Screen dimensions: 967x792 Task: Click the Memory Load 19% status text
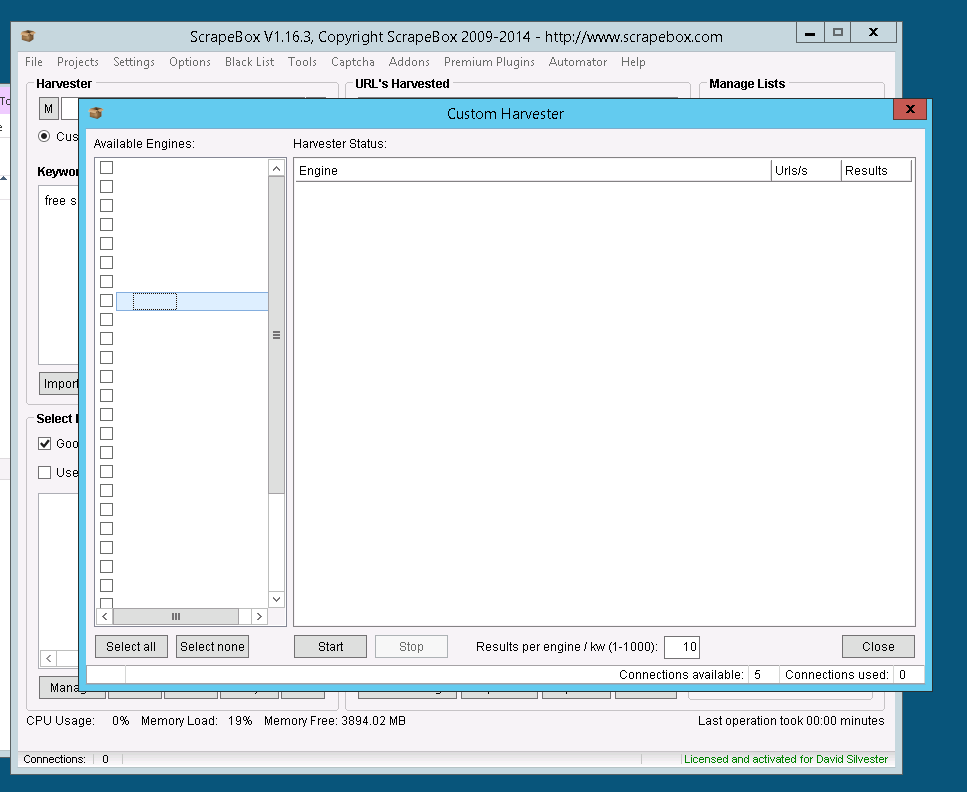(x=197, y=720)
